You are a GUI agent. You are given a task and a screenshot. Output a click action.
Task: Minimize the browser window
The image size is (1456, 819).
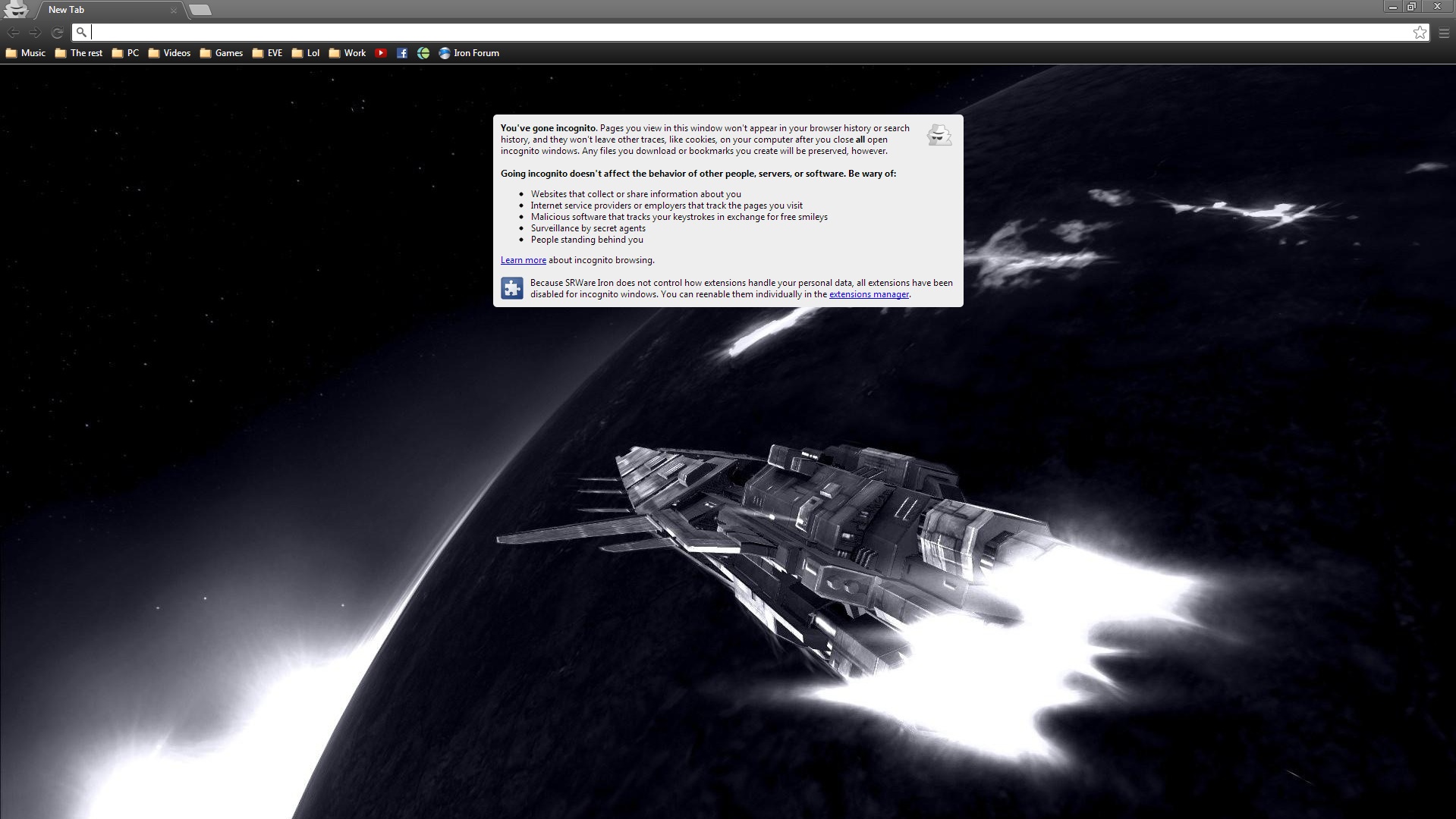coord(1392,7)
